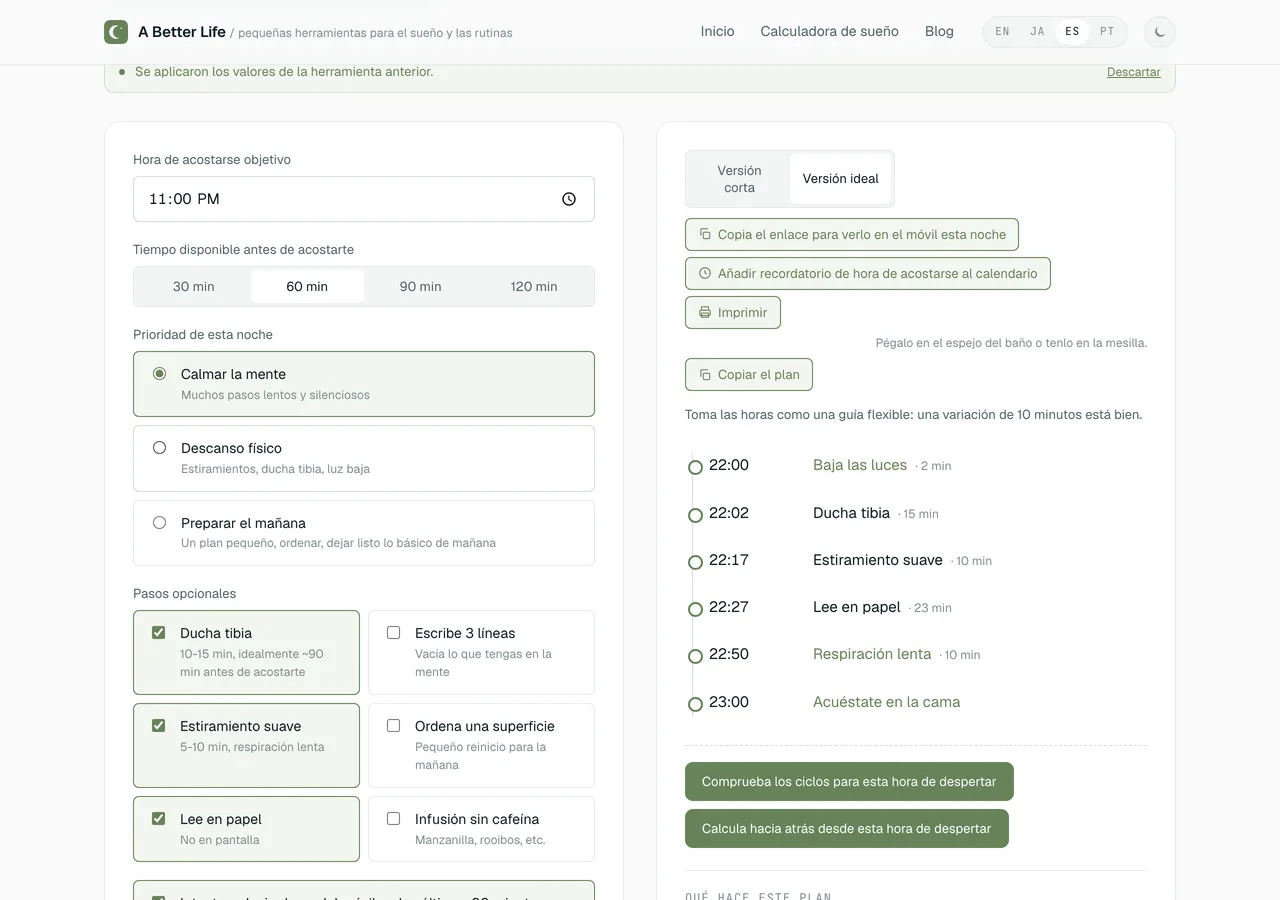
Task: Choose 90 min available time
Action: pos(421,287)
